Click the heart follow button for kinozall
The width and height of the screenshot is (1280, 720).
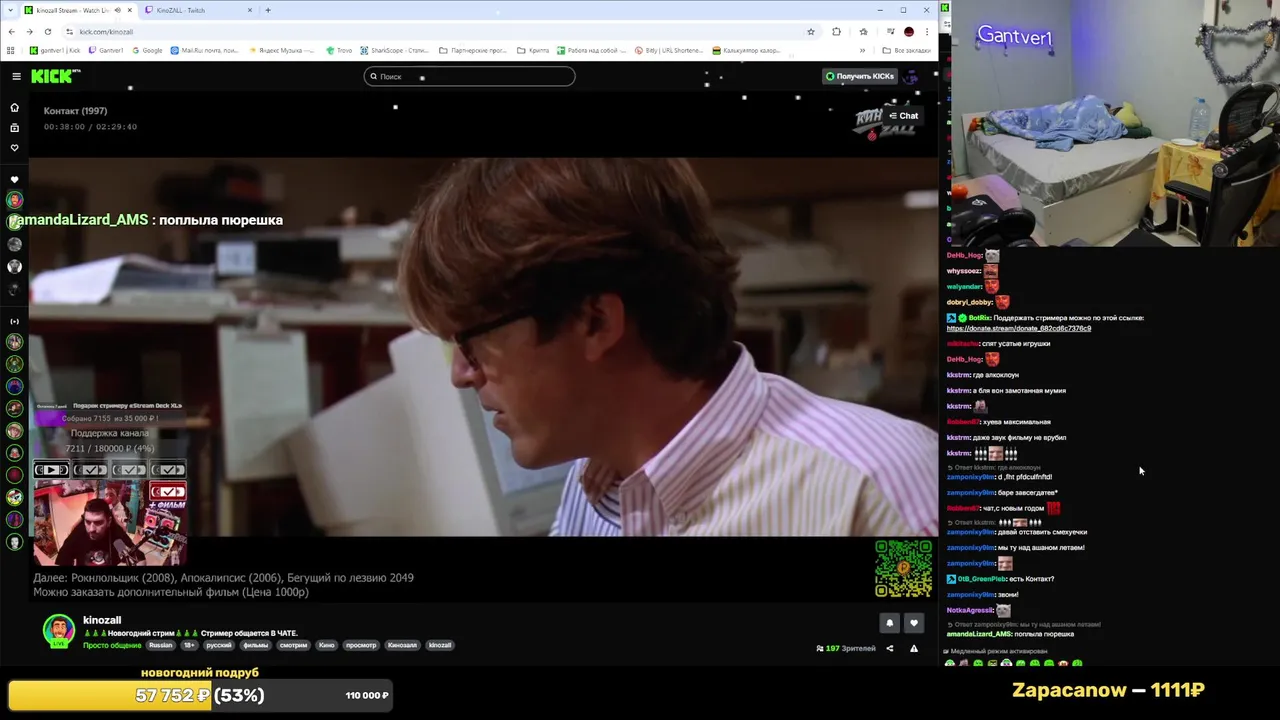click(x=913, y=623)
